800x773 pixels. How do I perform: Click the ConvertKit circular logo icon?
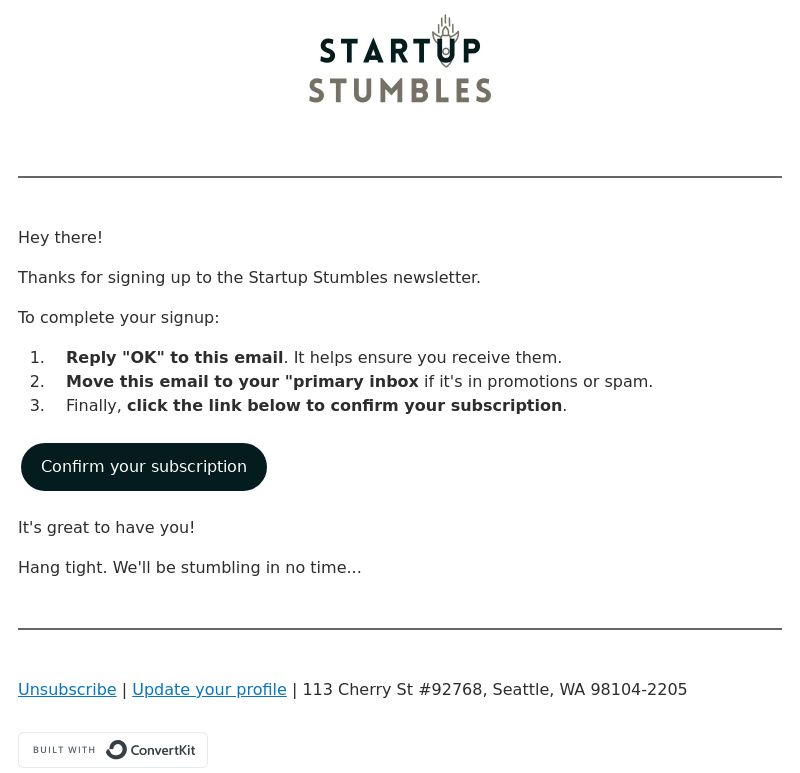(x=116, y=750)
